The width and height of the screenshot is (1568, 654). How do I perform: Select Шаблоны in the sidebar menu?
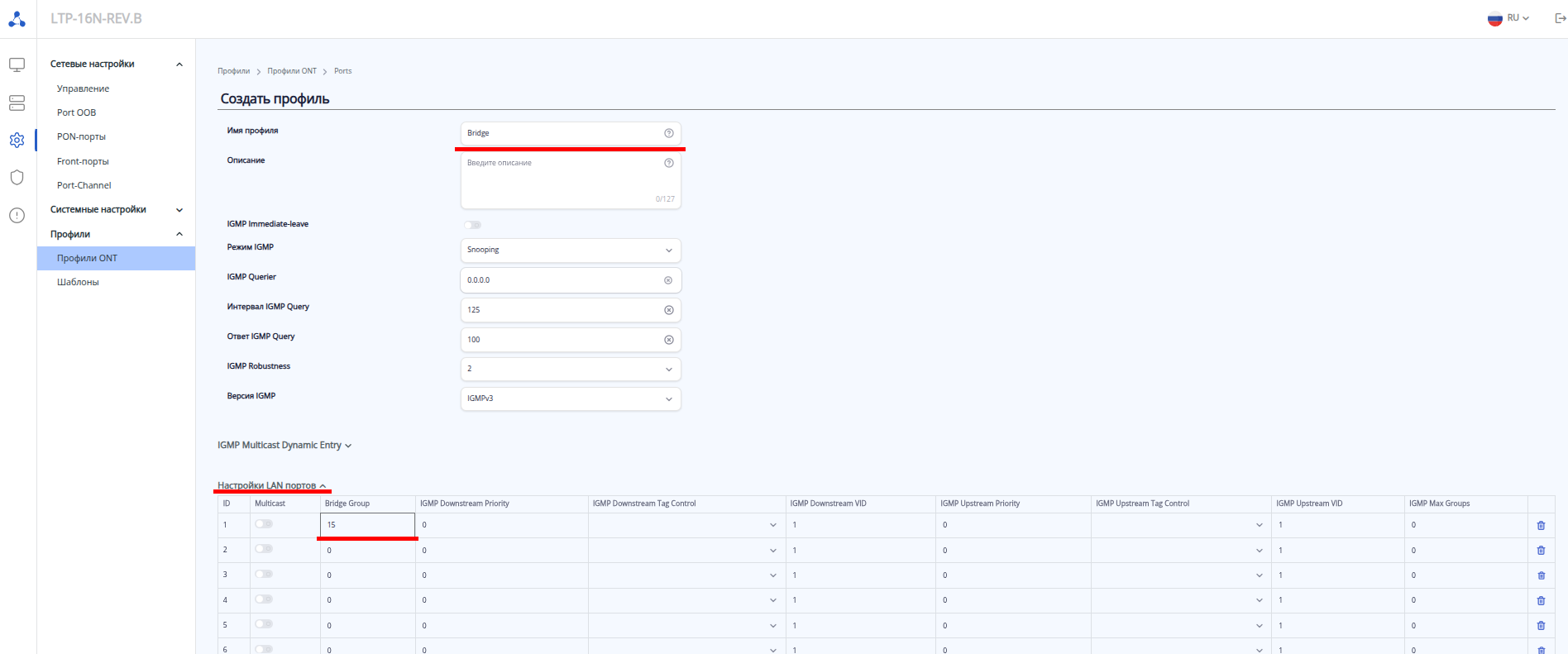(x=78, y=282)
